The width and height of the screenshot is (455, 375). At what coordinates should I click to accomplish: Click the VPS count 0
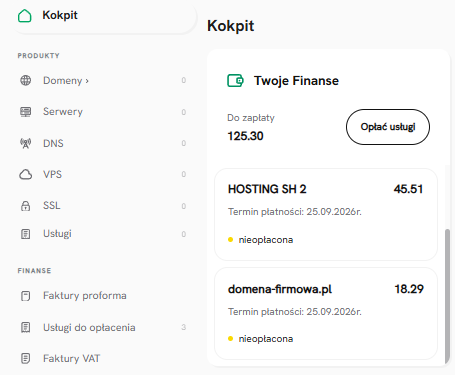coord(184,174)
